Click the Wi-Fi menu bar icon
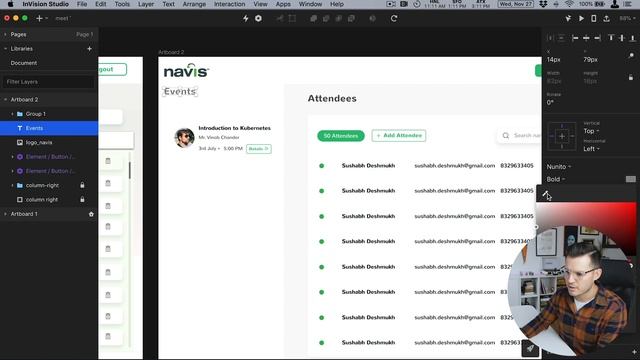The width and height of the screenshot is (640, 360). [x=570, y=4]
